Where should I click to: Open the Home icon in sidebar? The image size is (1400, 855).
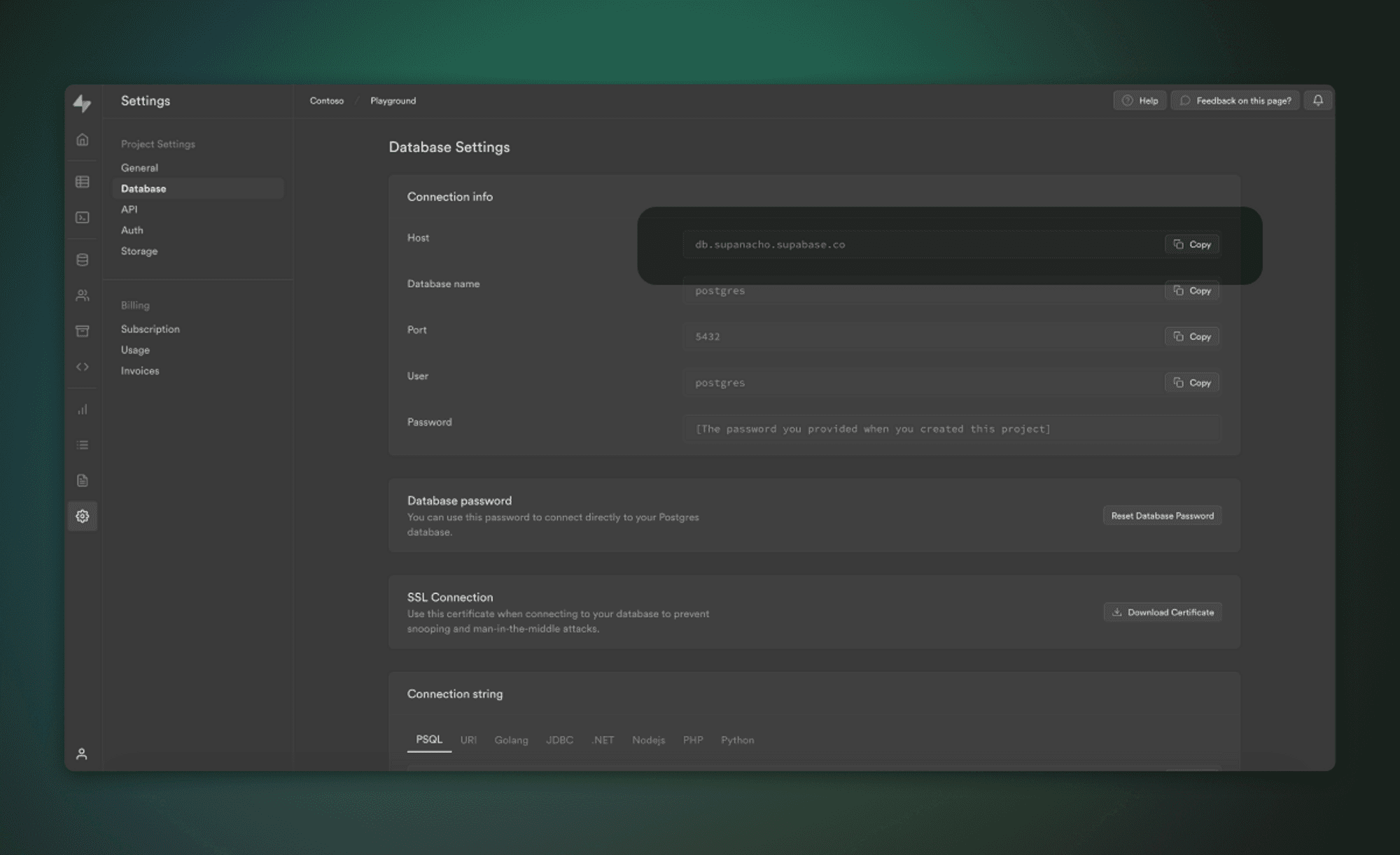[x=83, y=140]
